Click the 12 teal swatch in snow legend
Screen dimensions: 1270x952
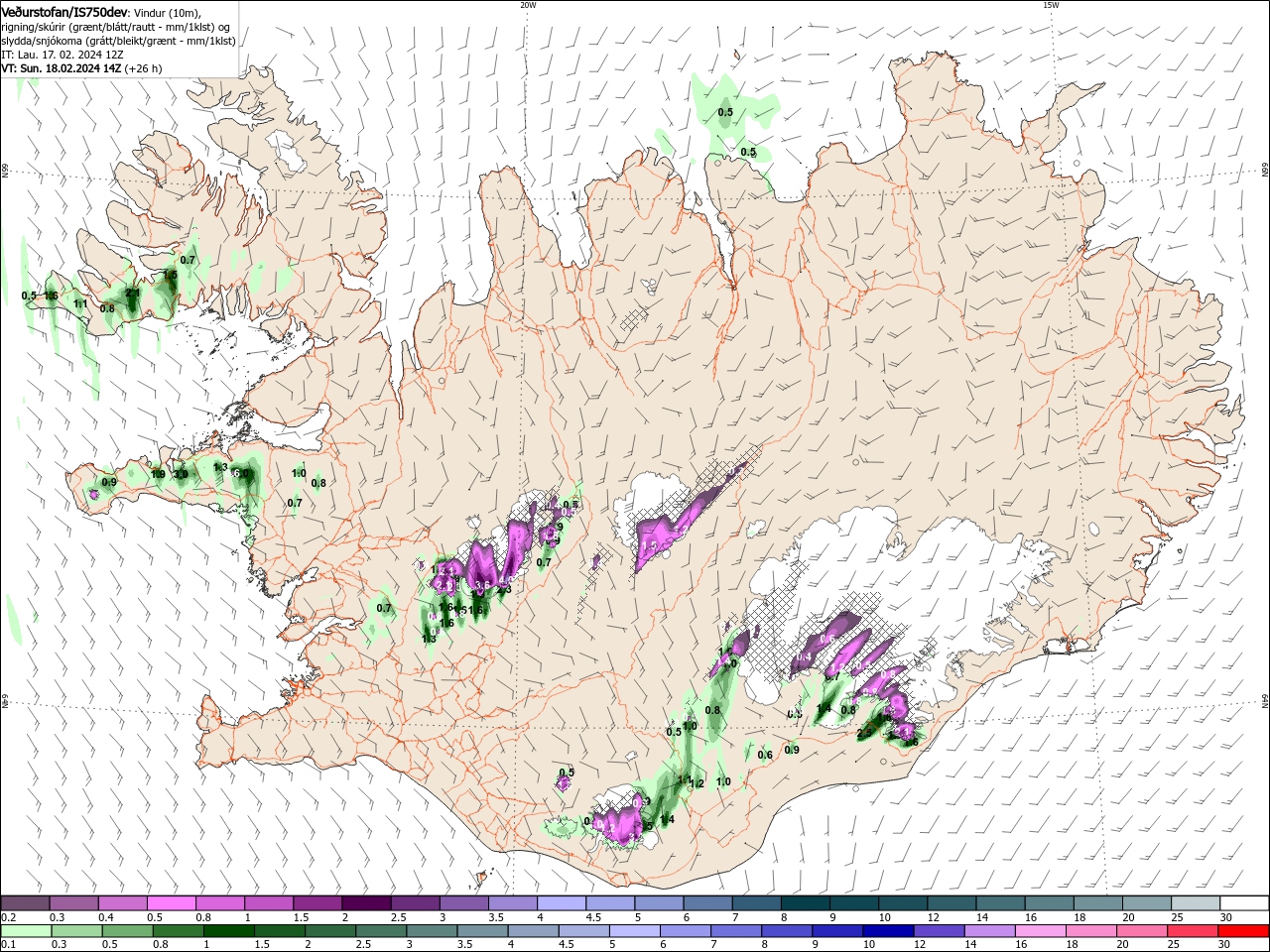click(952, 903)
